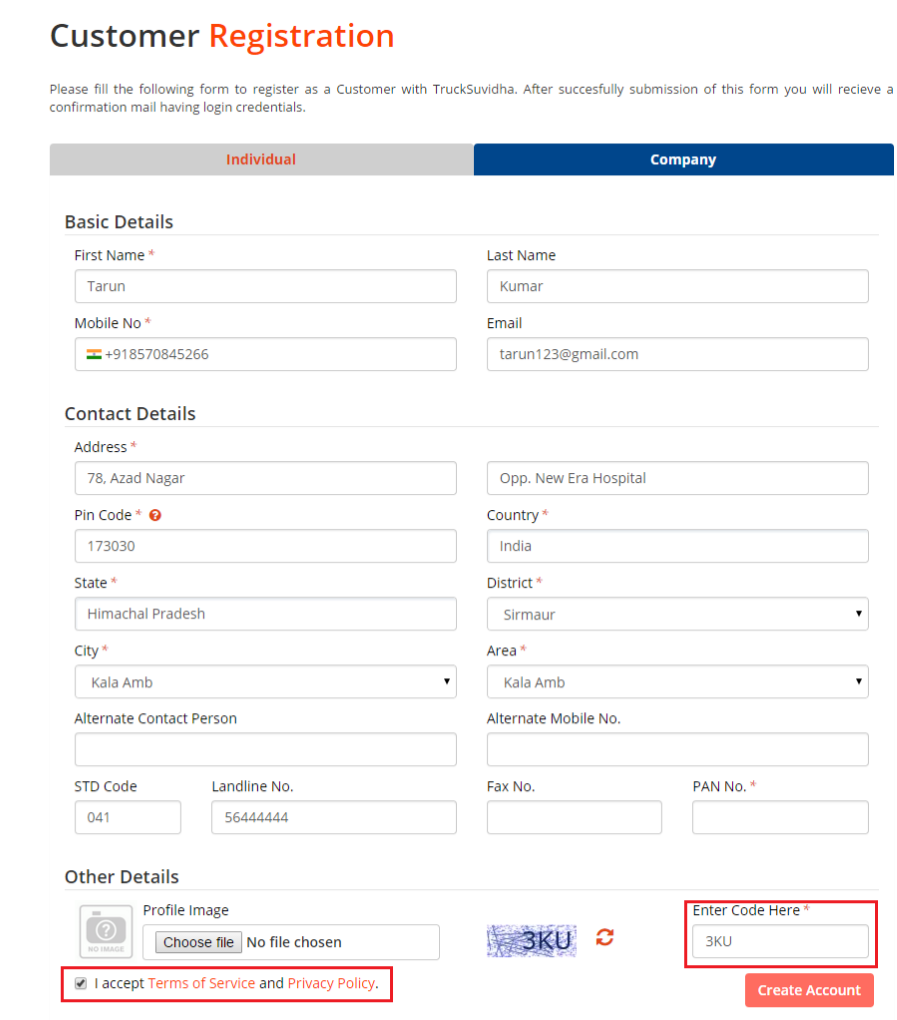
Task: Click the Enter Code Here field
Action: tap(780, 941)
